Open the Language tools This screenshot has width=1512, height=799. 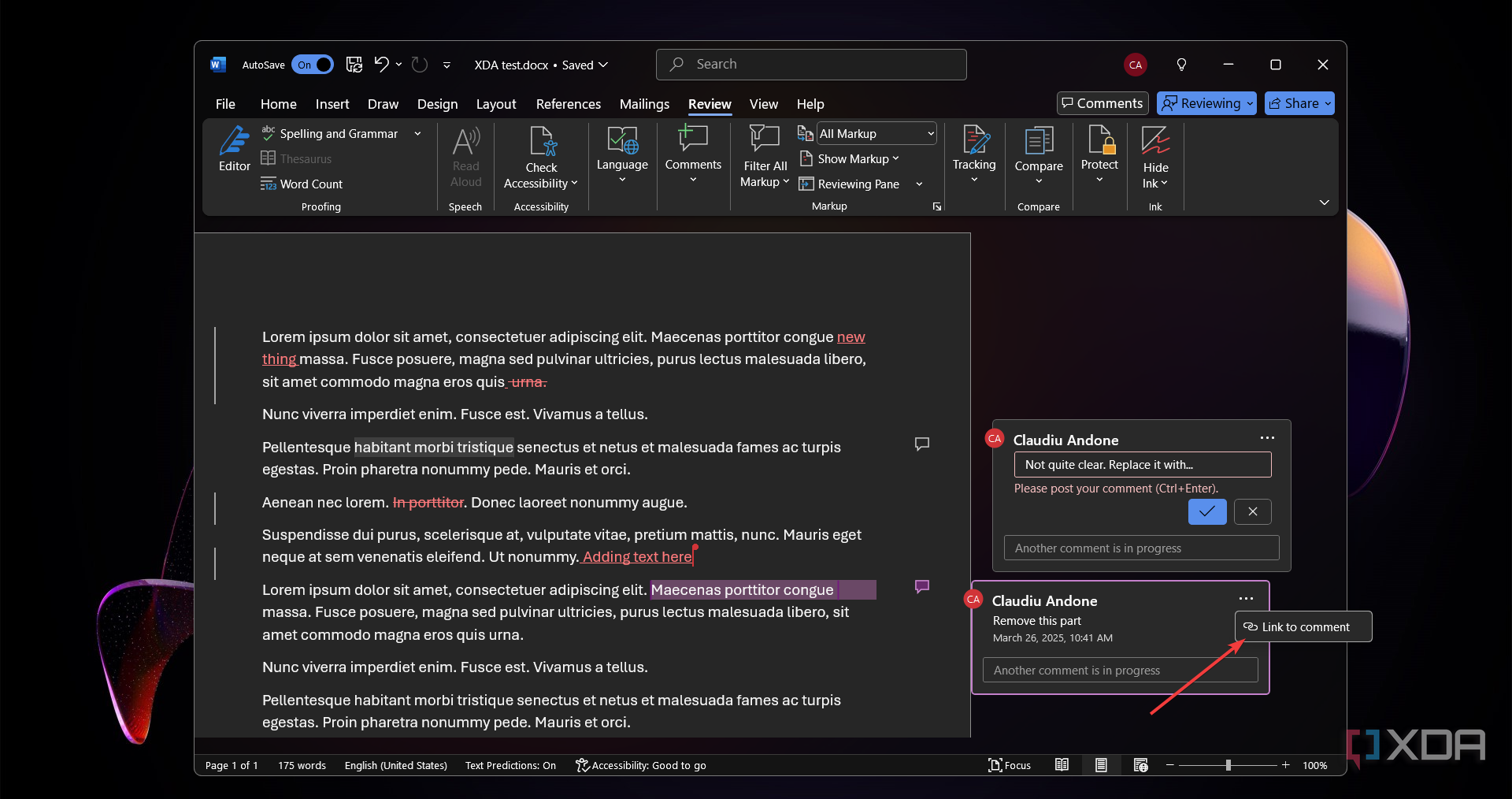click(622, 154)
